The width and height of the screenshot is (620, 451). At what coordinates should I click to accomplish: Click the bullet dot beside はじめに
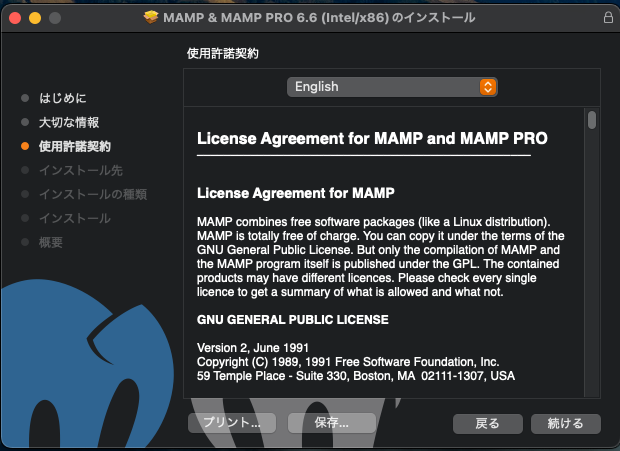click(26, 98)
